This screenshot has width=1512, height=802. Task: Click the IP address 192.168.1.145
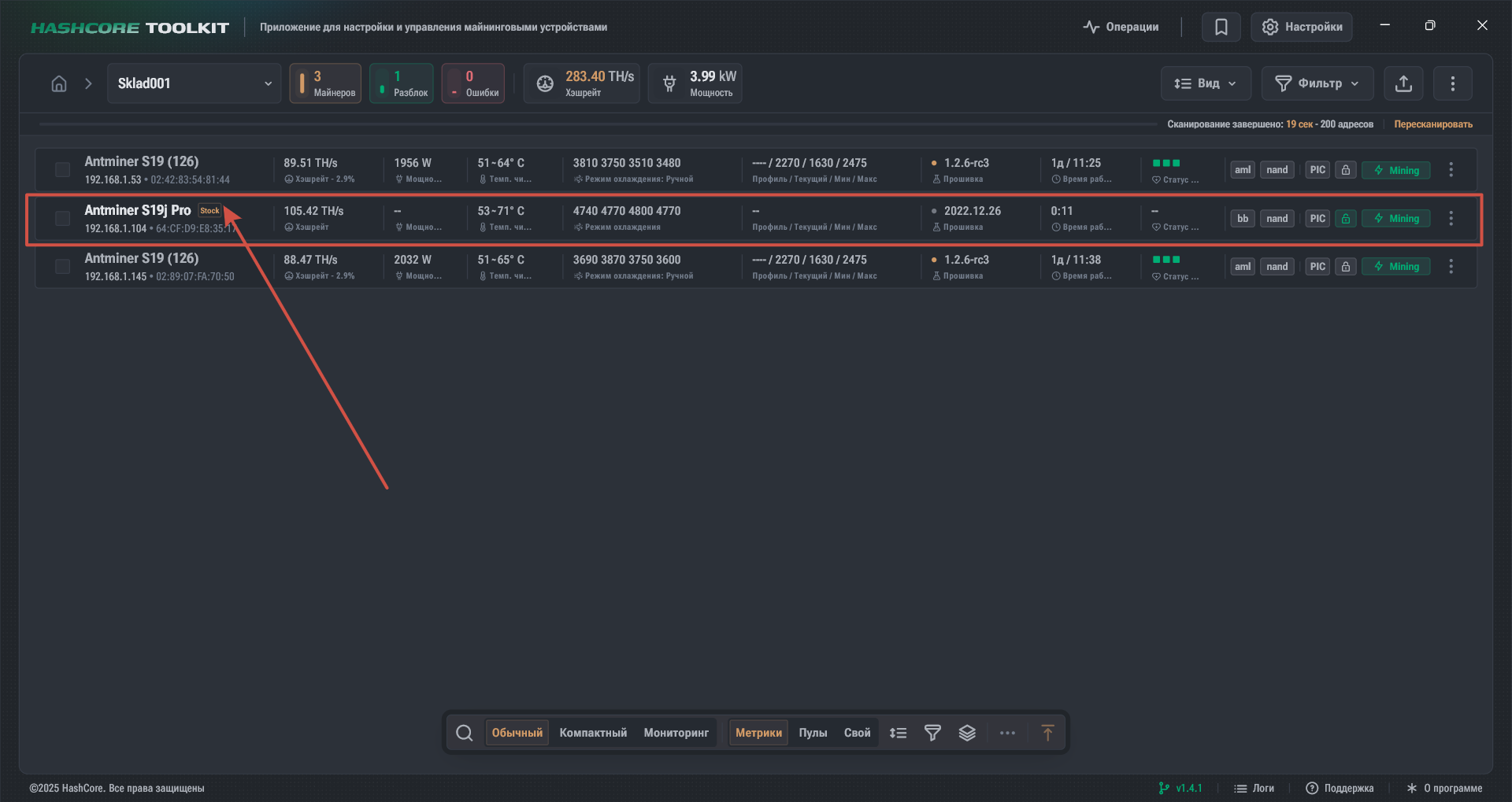[x=116, y=277]
